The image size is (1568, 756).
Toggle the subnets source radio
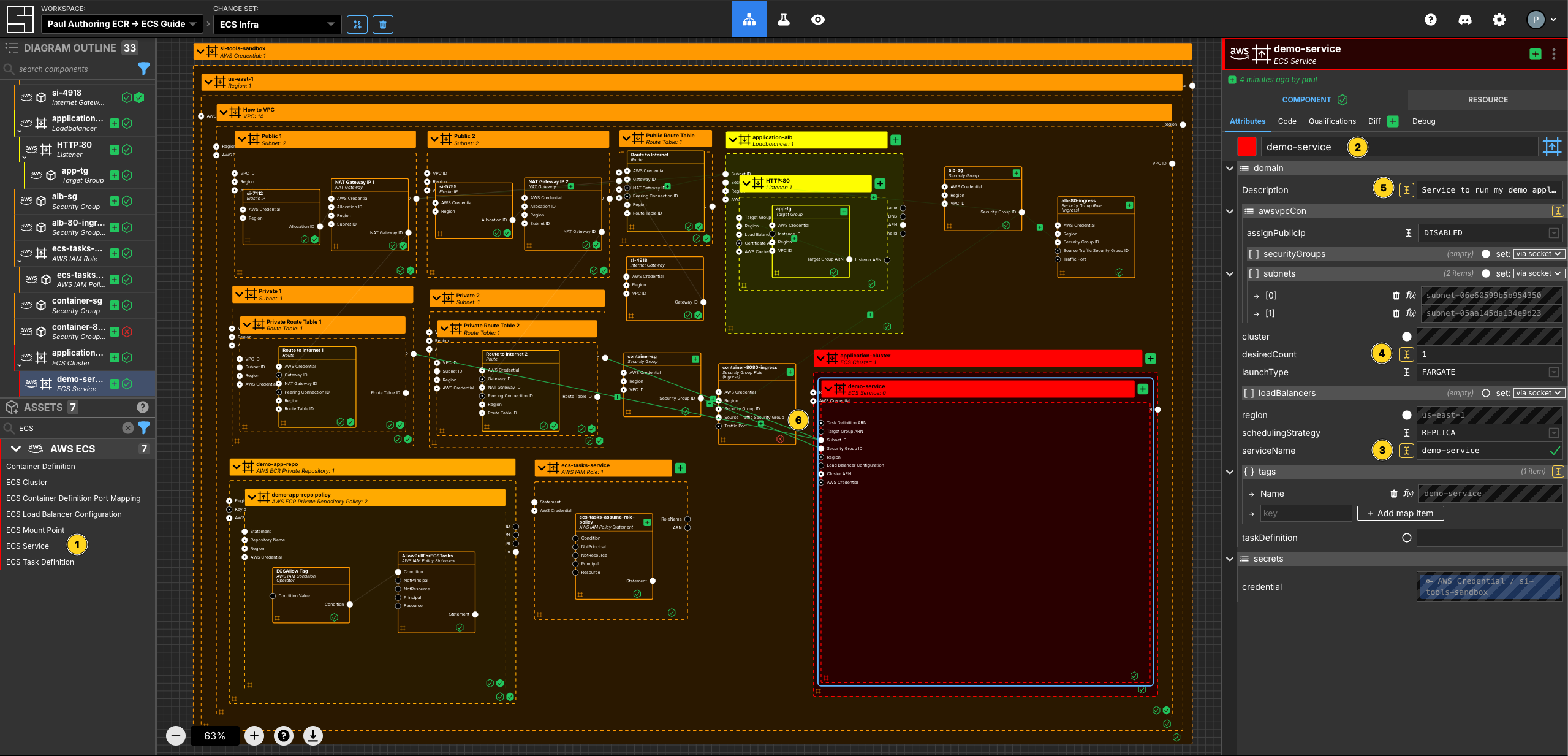(1485, 273)
